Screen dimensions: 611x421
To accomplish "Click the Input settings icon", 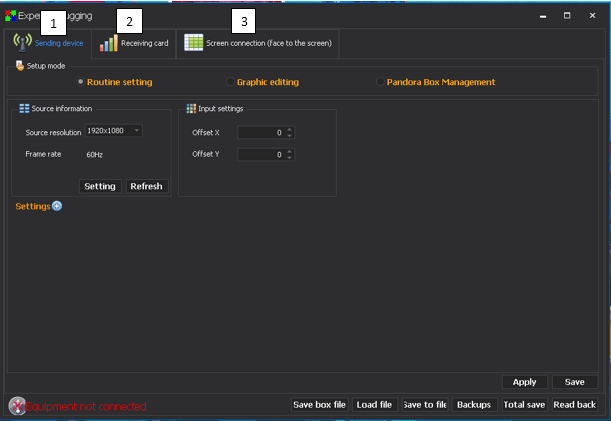I will 191,108.
